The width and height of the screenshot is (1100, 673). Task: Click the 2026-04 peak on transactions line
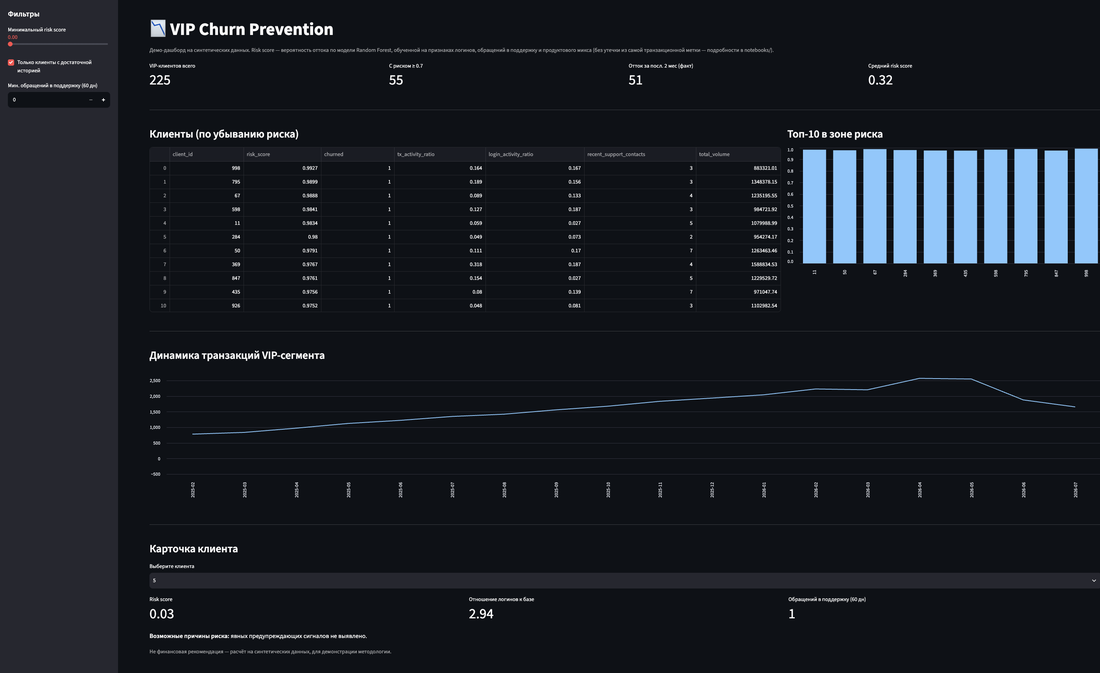coord(920,378)
